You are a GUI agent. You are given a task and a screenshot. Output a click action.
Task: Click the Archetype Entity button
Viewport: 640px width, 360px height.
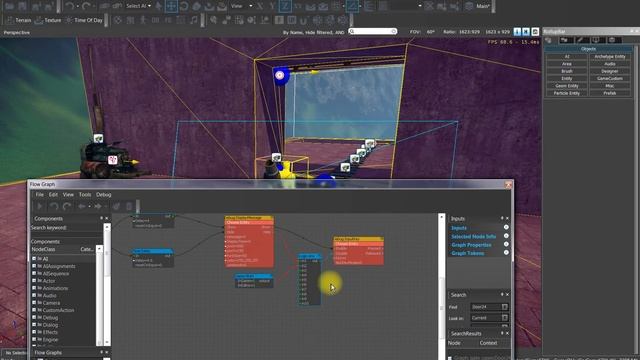click(610, 57)
